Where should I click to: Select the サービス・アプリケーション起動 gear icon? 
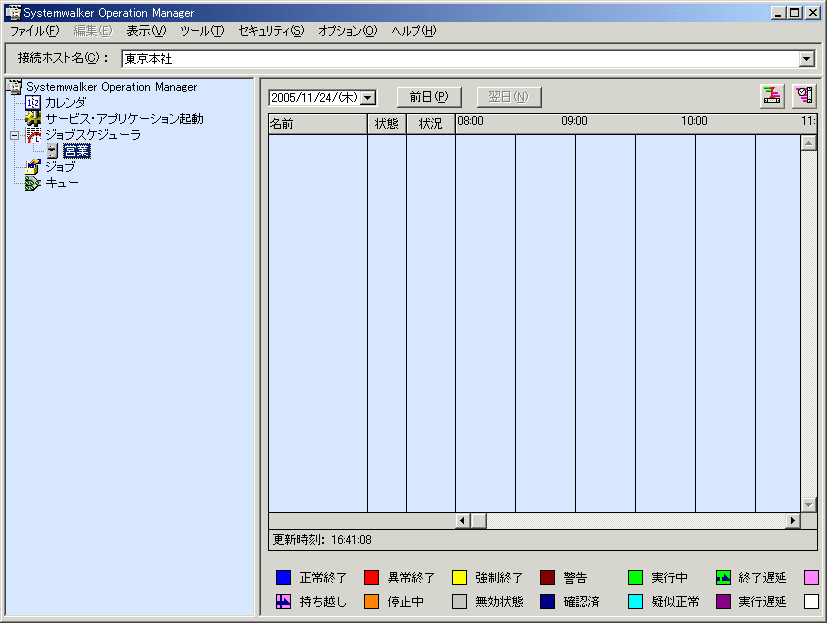(33, 119)
